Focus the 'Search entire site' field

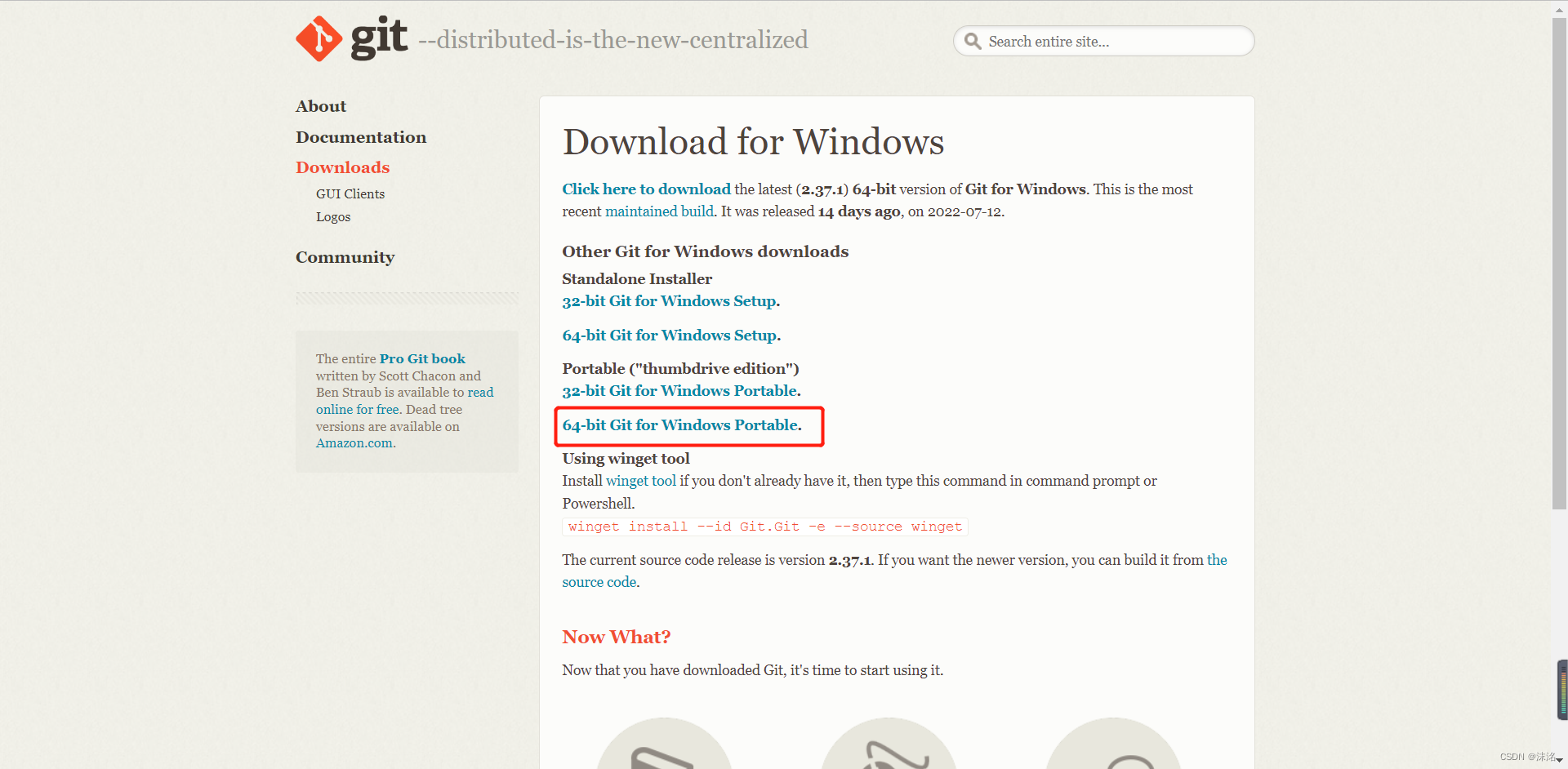coord(1103,41)
